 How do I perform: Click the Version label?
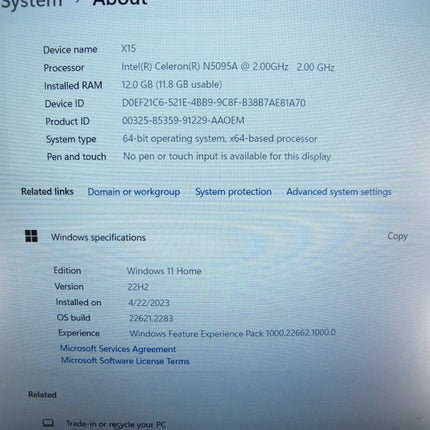tap(69, 286)
